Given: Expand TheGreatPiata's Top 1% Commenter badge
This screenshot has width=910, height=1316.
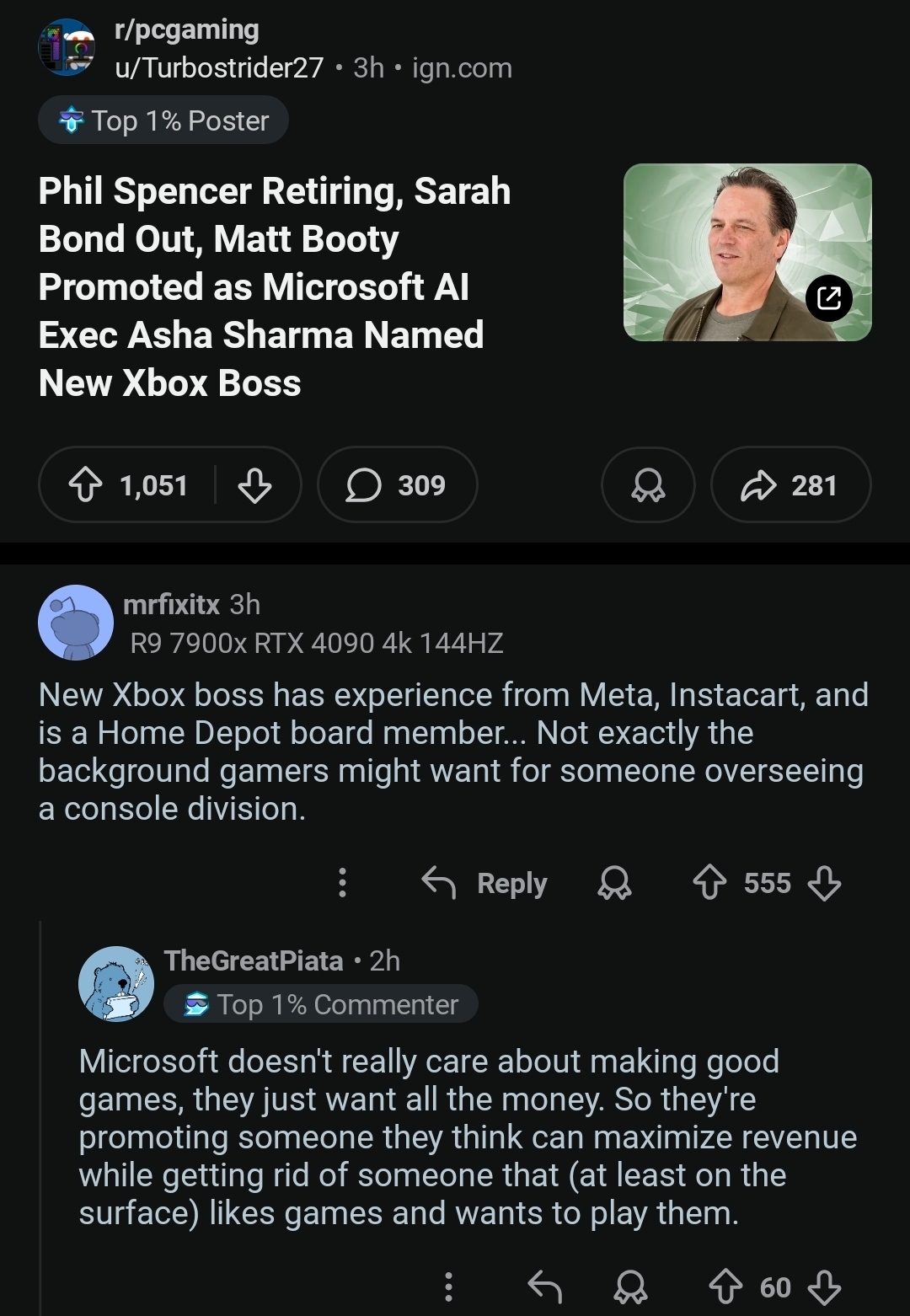Looking at the screenshot, I should 320,1003.
